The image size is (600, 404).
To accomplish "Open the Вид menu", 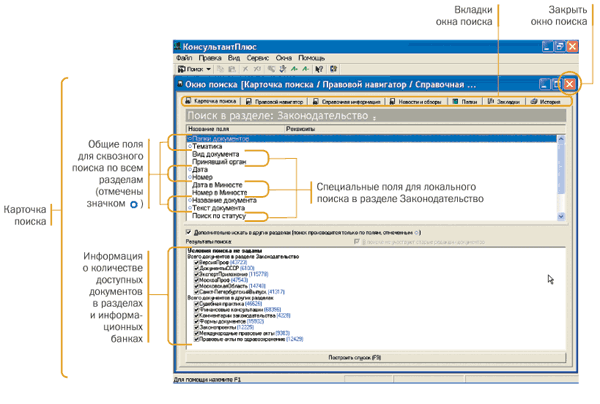I will [x=234, y=58].
